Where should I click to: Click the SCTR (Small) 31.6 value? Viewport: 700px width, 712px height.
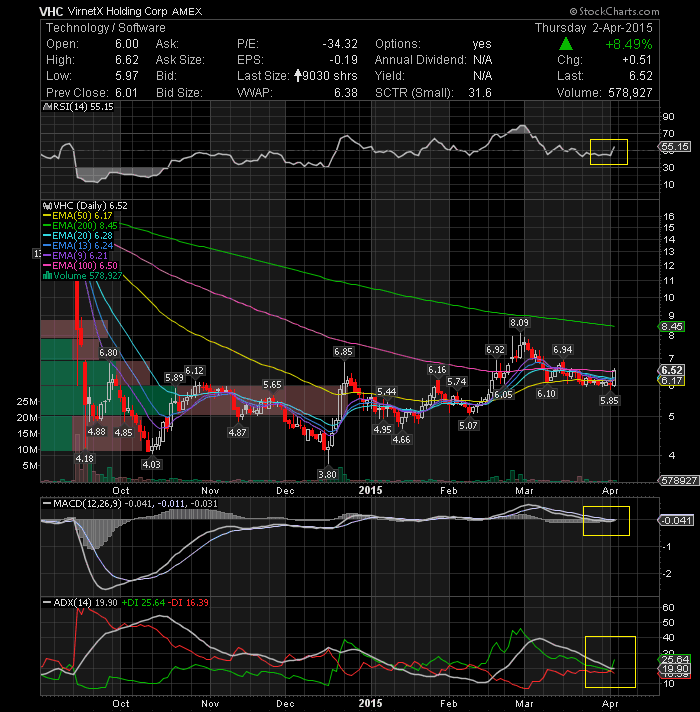(480, 93)
